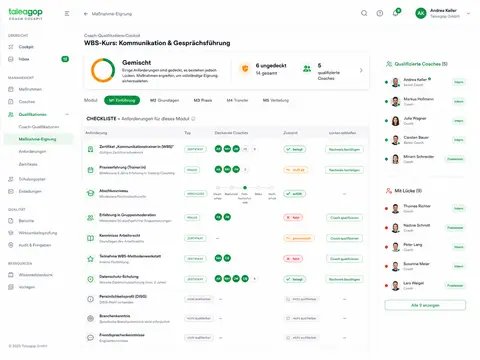
Task: Select the first point on the Abschlussniveau scale
Action: (x=218, y=187)
